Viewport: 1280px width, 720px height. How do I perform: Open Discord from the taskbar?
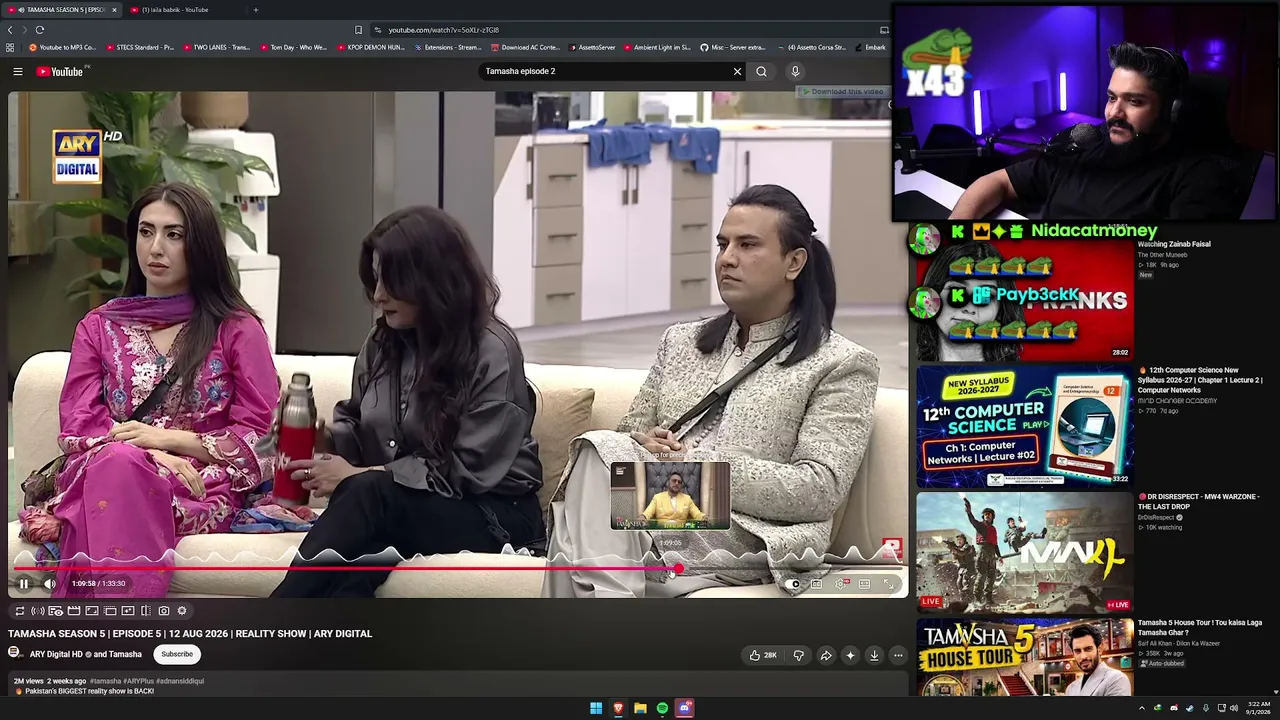tap(685, 708)
